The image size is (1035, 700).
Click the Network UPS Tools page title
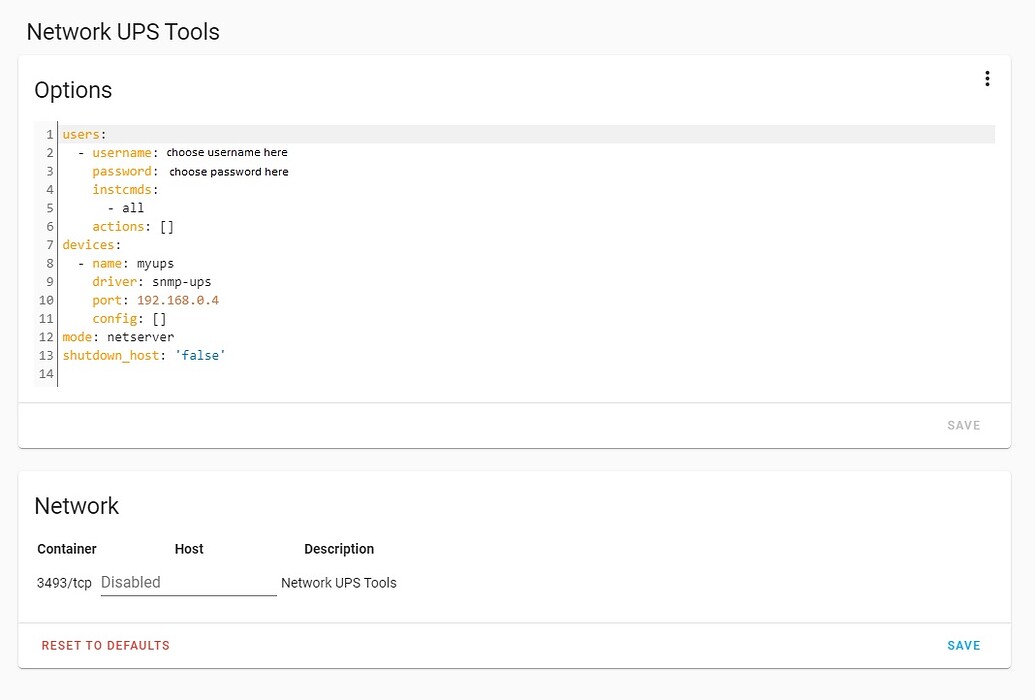click(122, 31)
